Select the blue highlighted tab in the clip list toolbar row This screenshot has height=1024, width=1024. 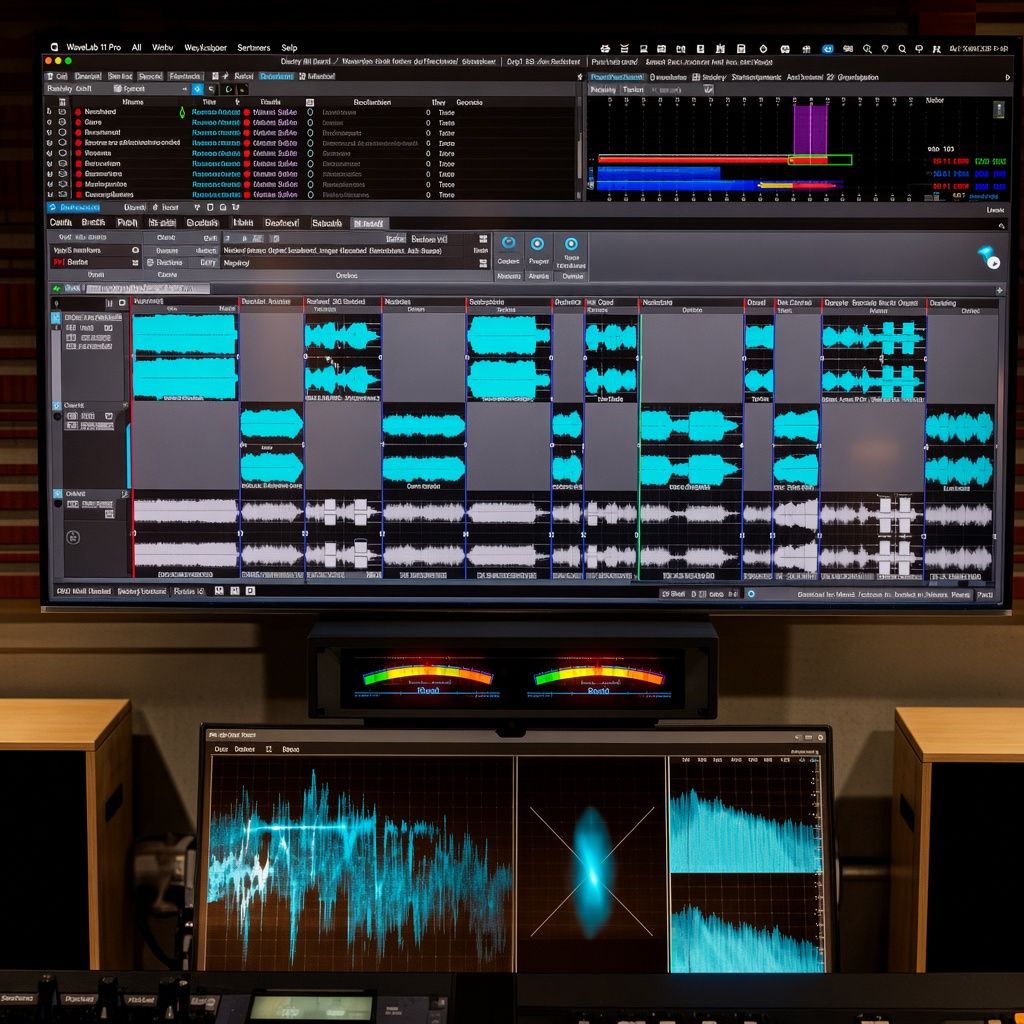[276, 76]
